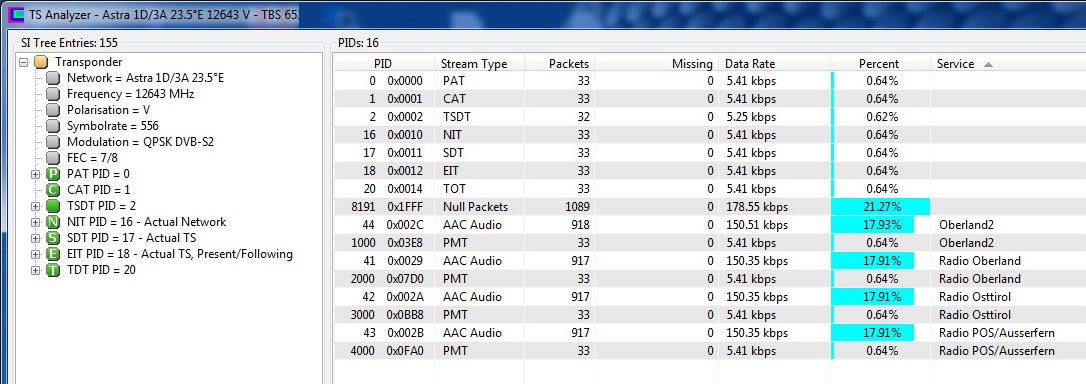The image size is (1086, 384).
Task: Select the TOT row PID 0x0014
Action: tap(710, 189)
